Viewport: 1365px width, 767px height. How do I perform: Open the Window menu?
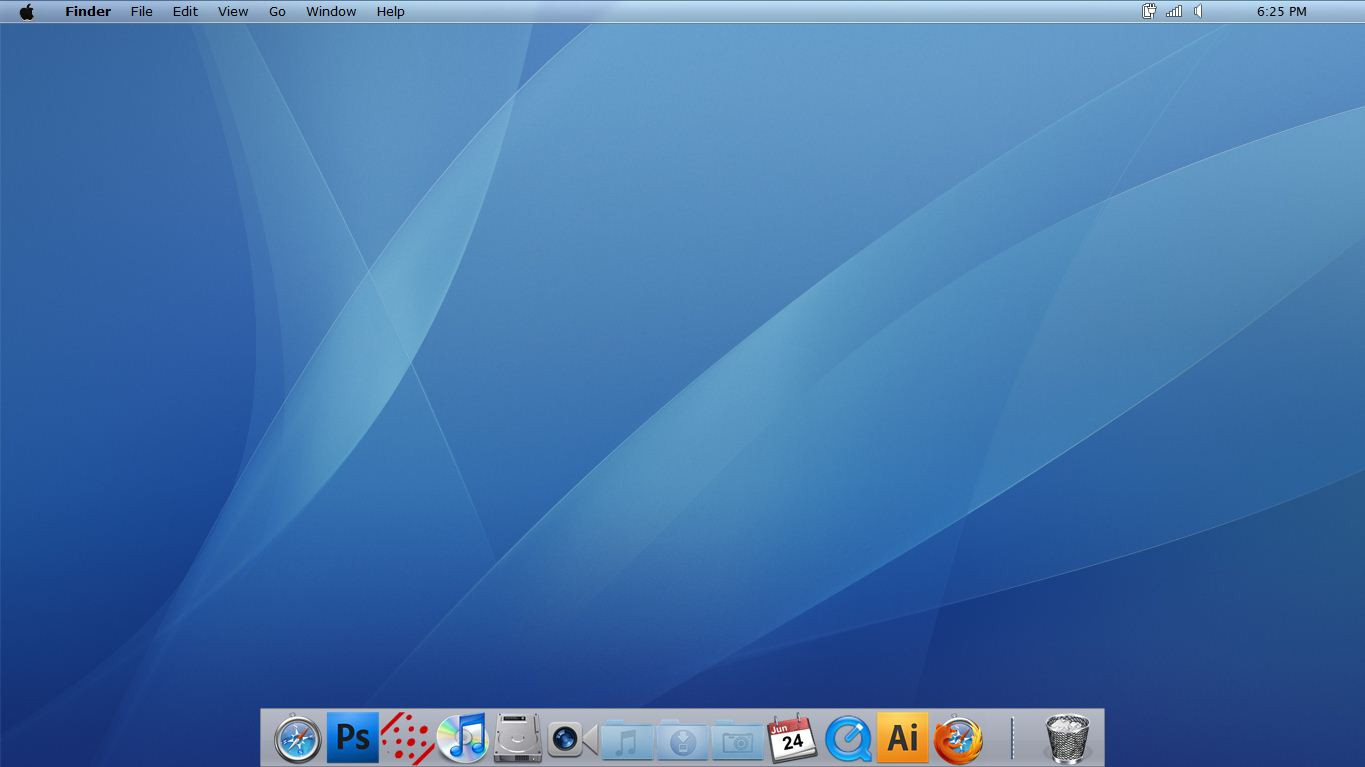[331, 12]
